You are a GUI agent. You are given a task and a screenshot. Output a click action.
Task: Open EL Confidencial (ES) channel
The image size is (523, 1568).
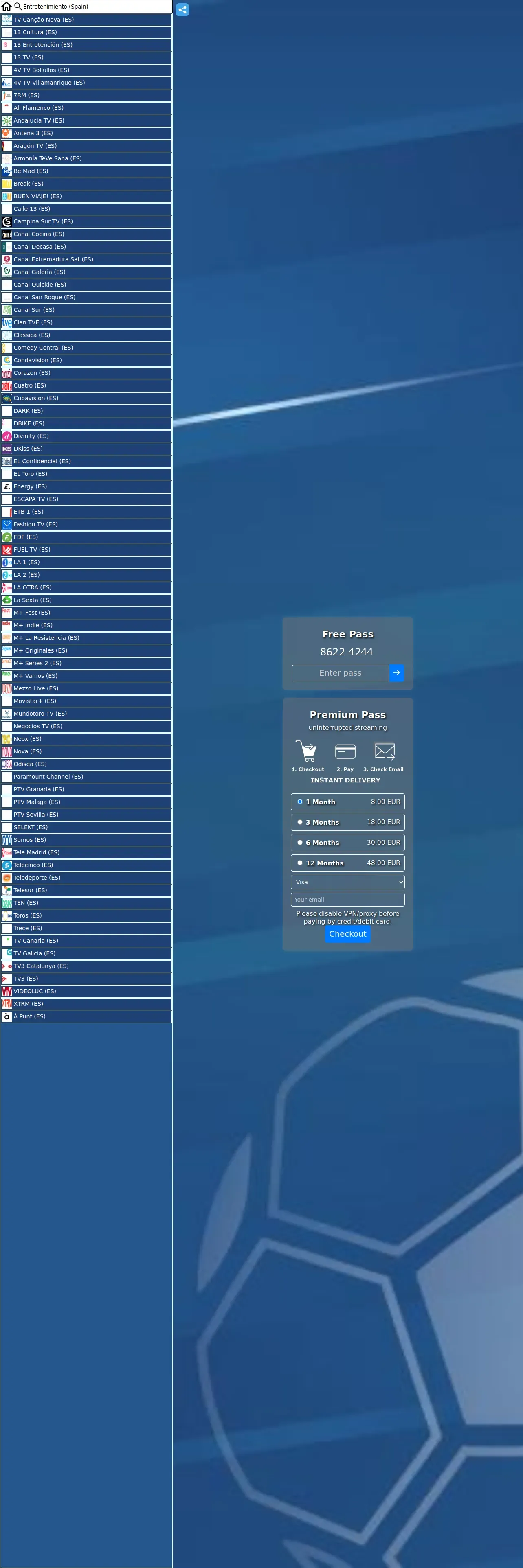click(x=86, y=461)
